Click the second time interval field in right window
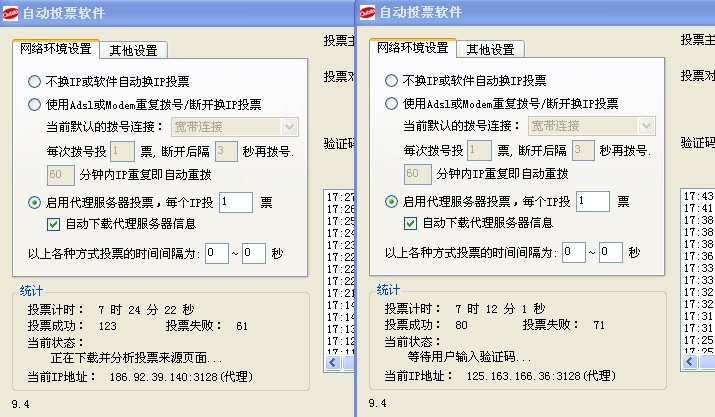Viewport: 715px width, 417px height. point(610,252)
